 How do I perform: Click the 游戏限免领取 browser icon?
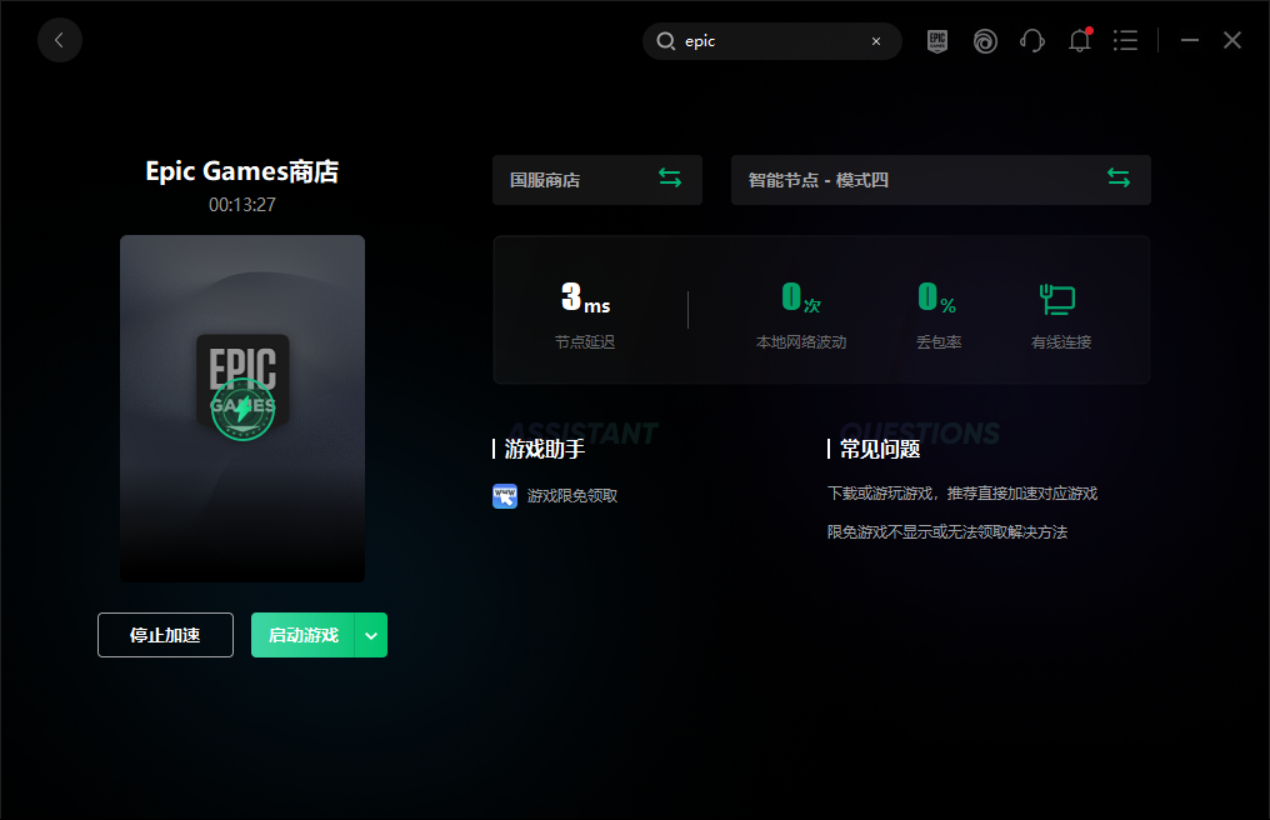tap(505, 496)
